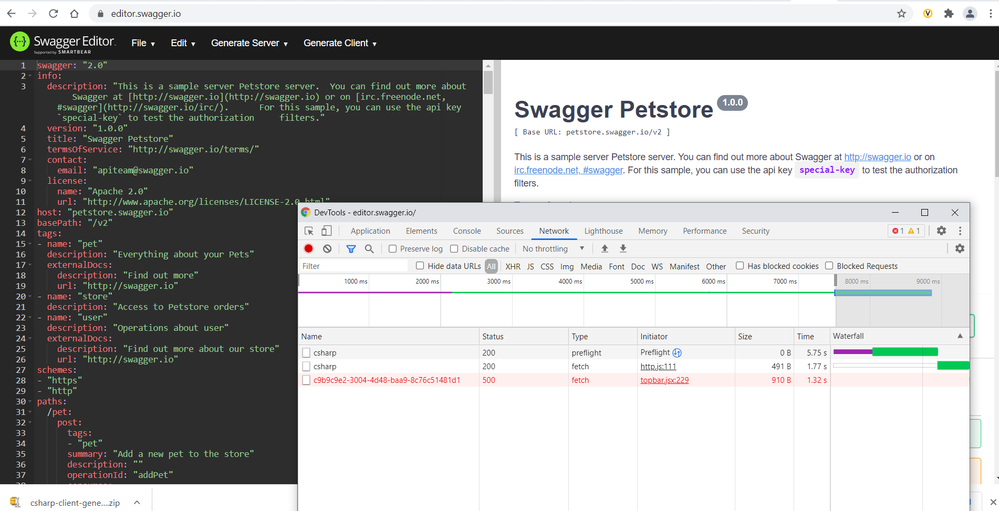Viewport: 999px width, 511px height.
Task: Open the topbar.jsx:229 initiator link
Action: (664, 380)
